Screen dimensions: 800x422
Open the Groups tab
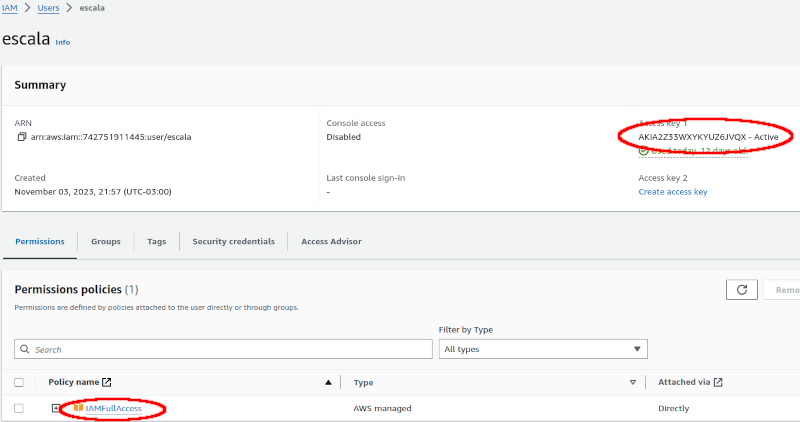tap(106, 241)
